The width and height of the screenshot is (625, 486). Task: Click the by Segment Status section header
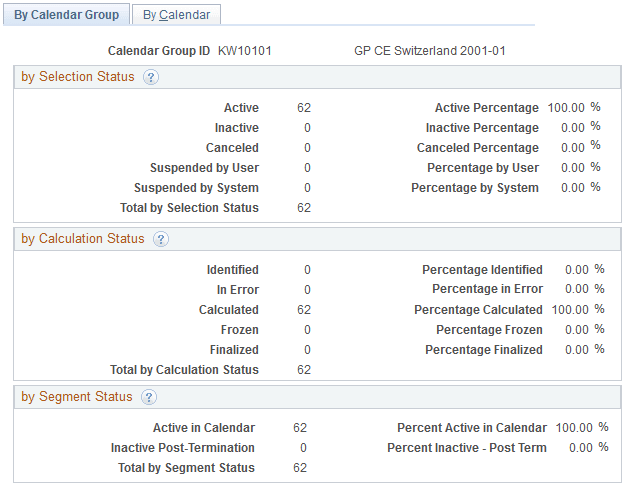point(77,398)
